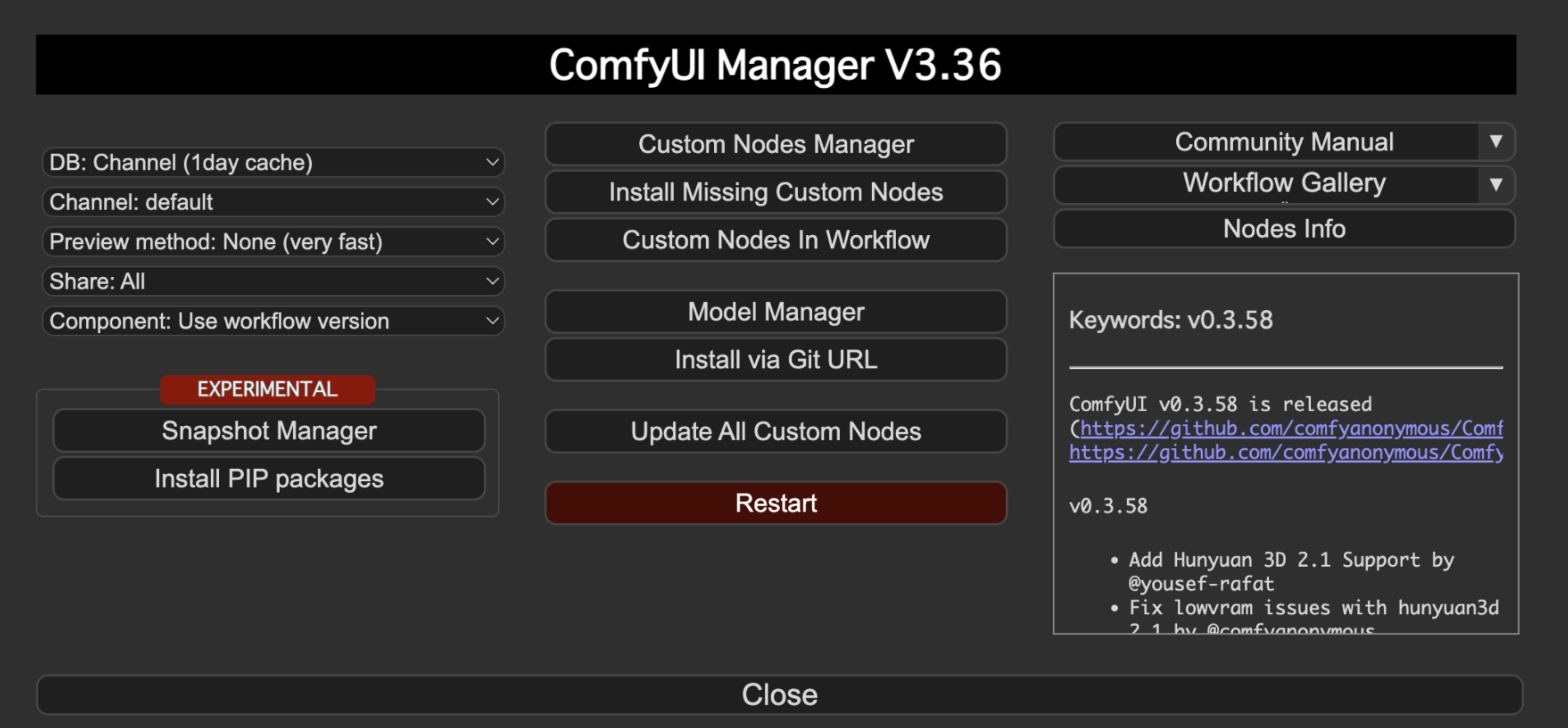Open the Component workflow version dropdown
The height and width of the screenshot is (728, 1568).
pos(273,321)
